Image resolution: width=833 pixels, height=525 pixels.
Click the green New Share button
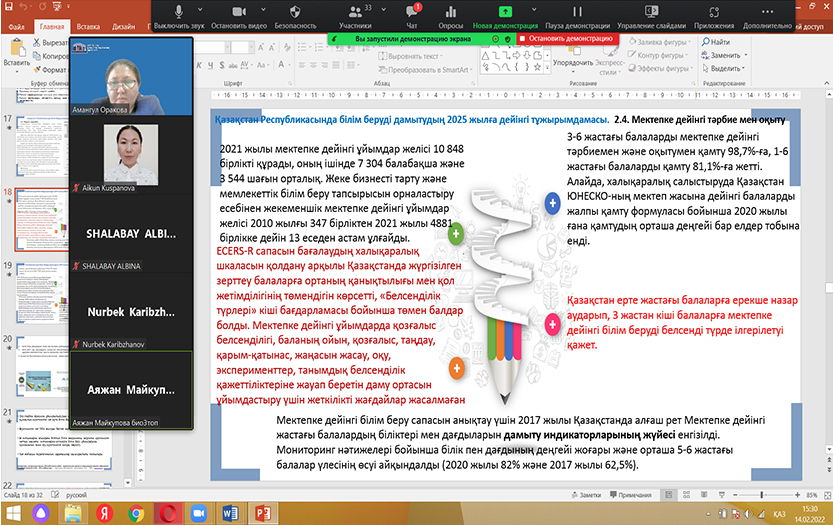505,15
